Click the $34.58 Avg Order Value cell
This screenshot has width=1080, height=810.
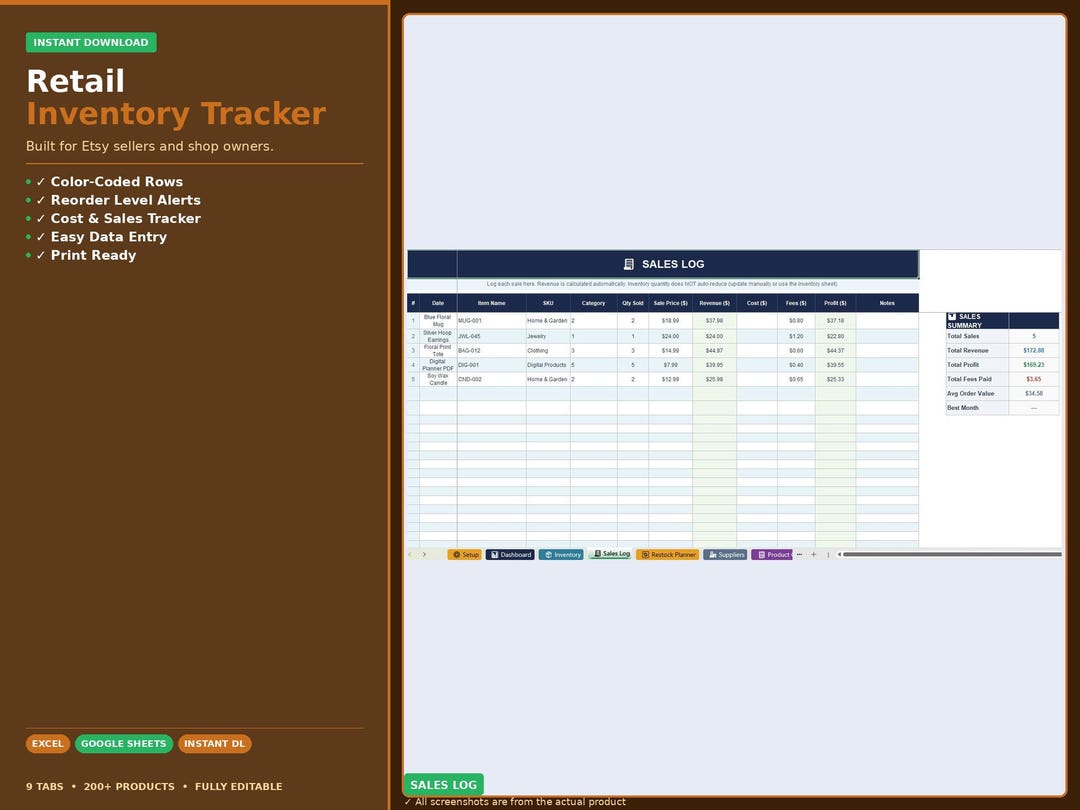[x=1034, y=394]
